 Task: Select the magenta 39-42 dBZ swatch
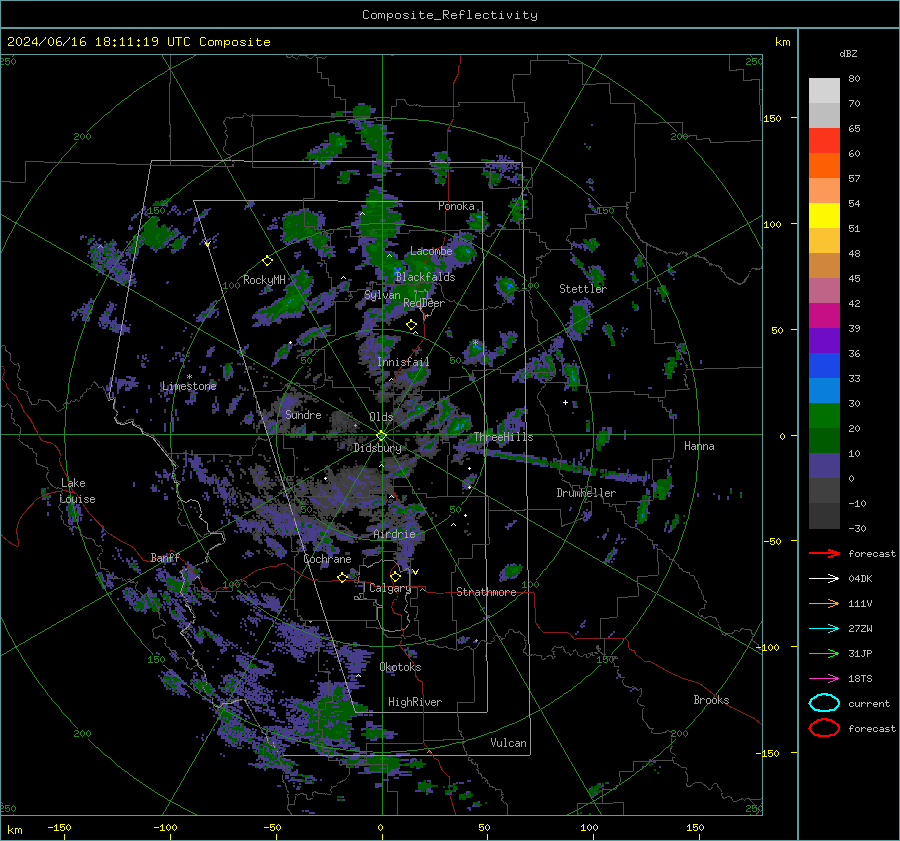coord(824,316)
